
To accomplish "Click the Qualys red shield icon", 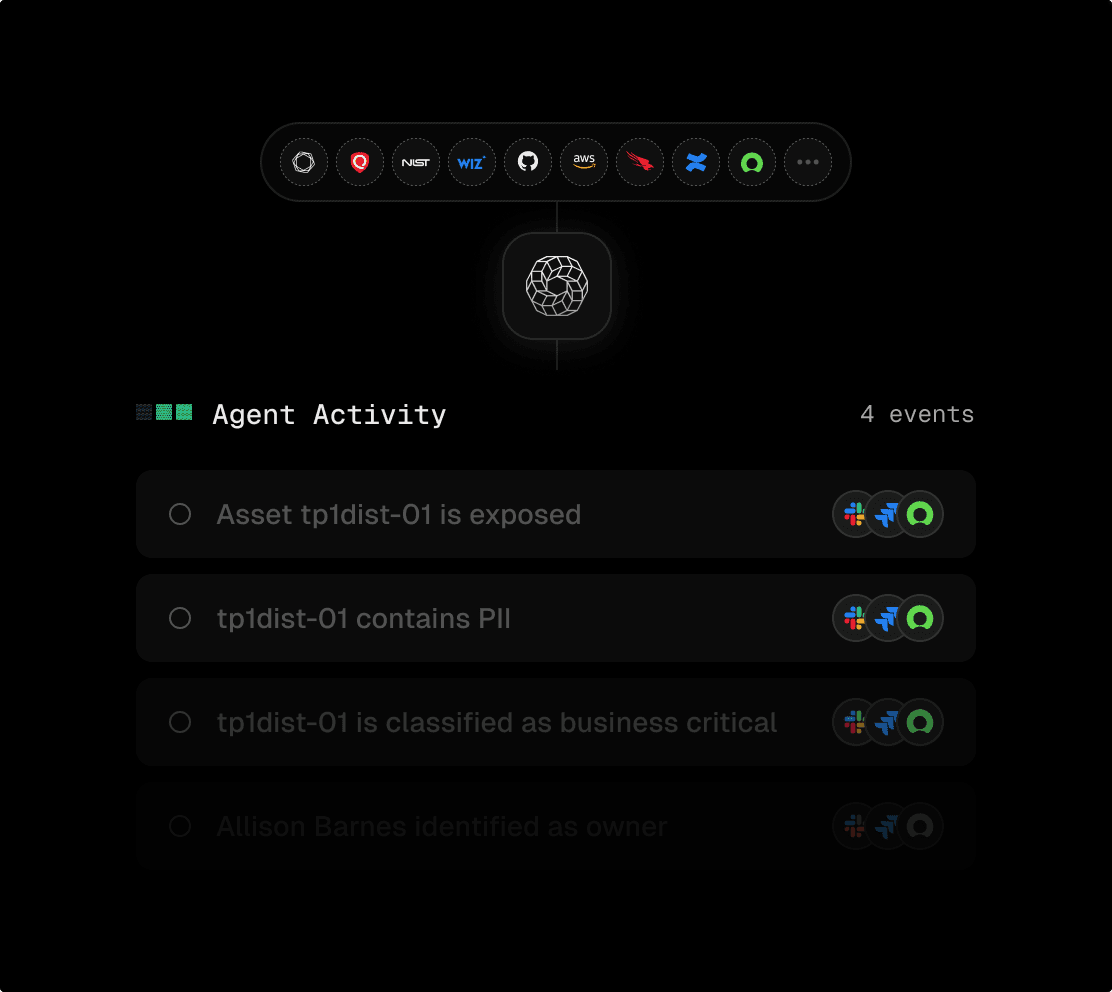I will click(x=360, y=162).
